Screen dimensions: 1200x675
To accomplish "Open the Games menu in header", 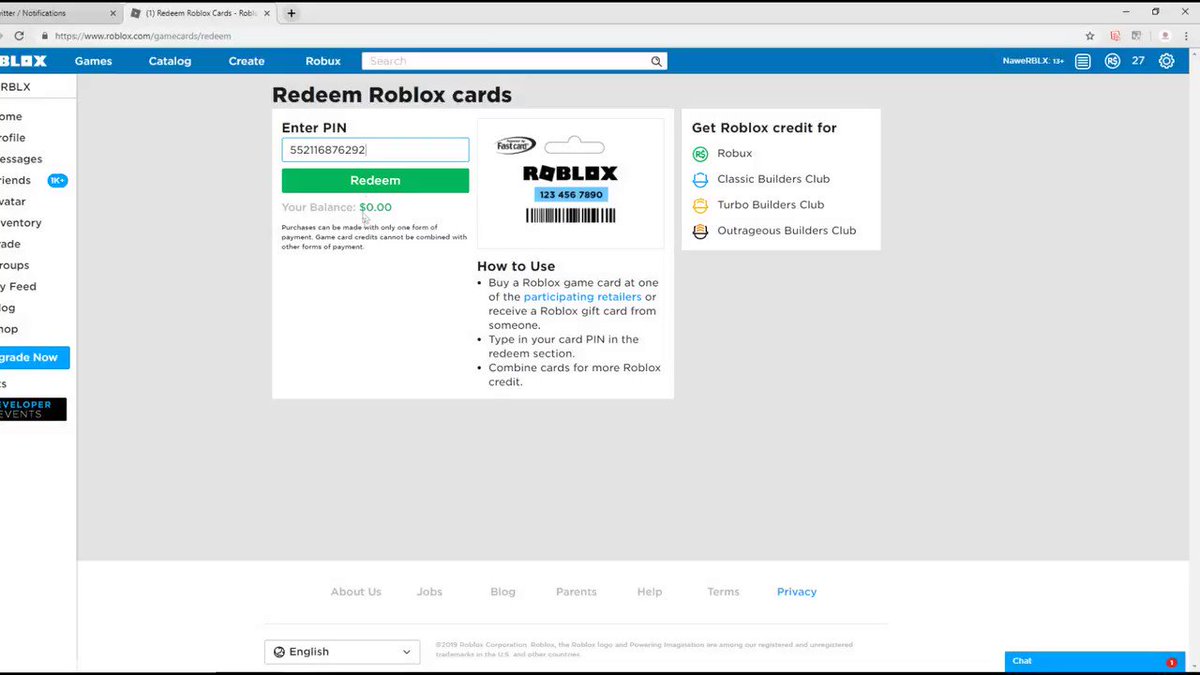I will 93,61.
